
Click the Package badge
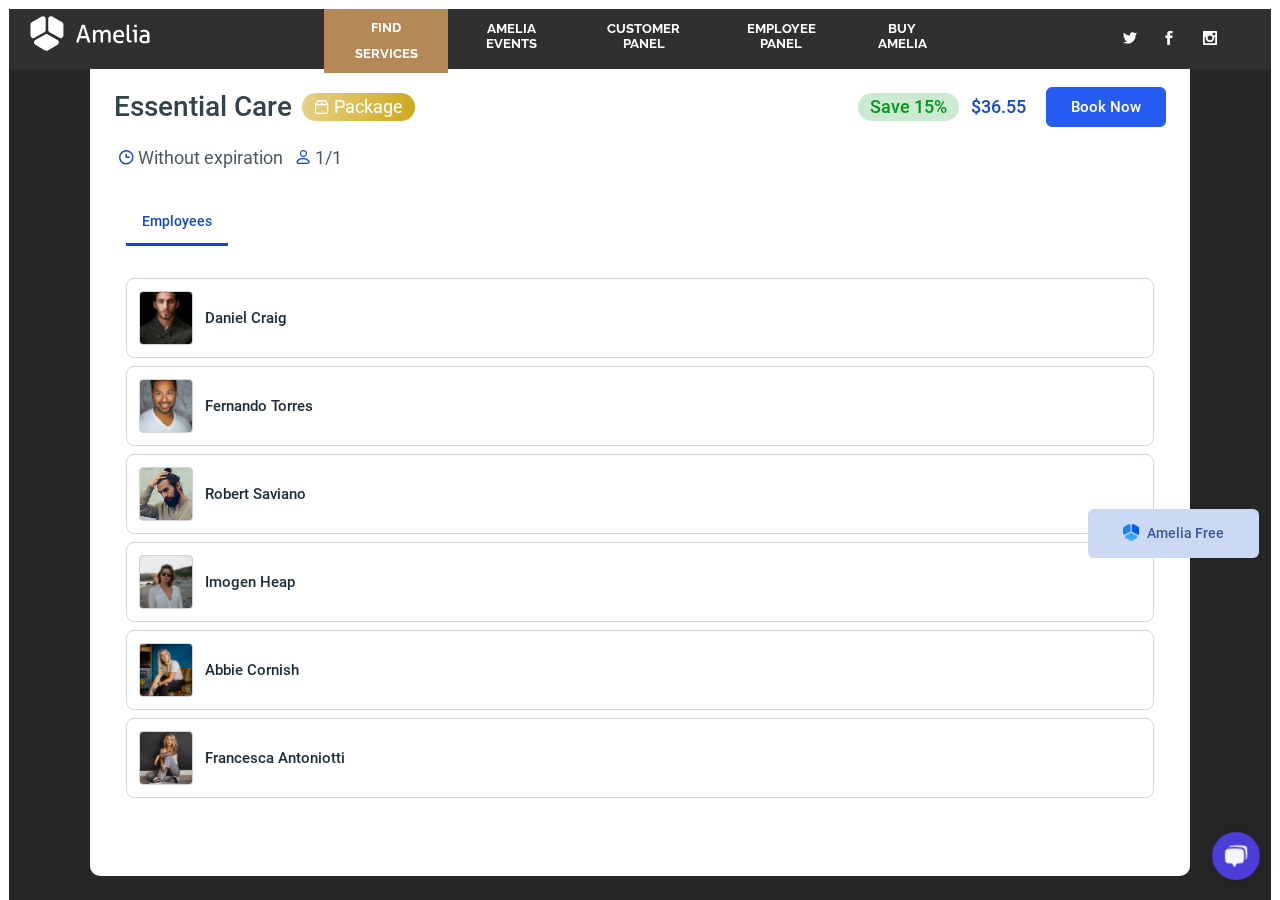(x=358, y=107)
